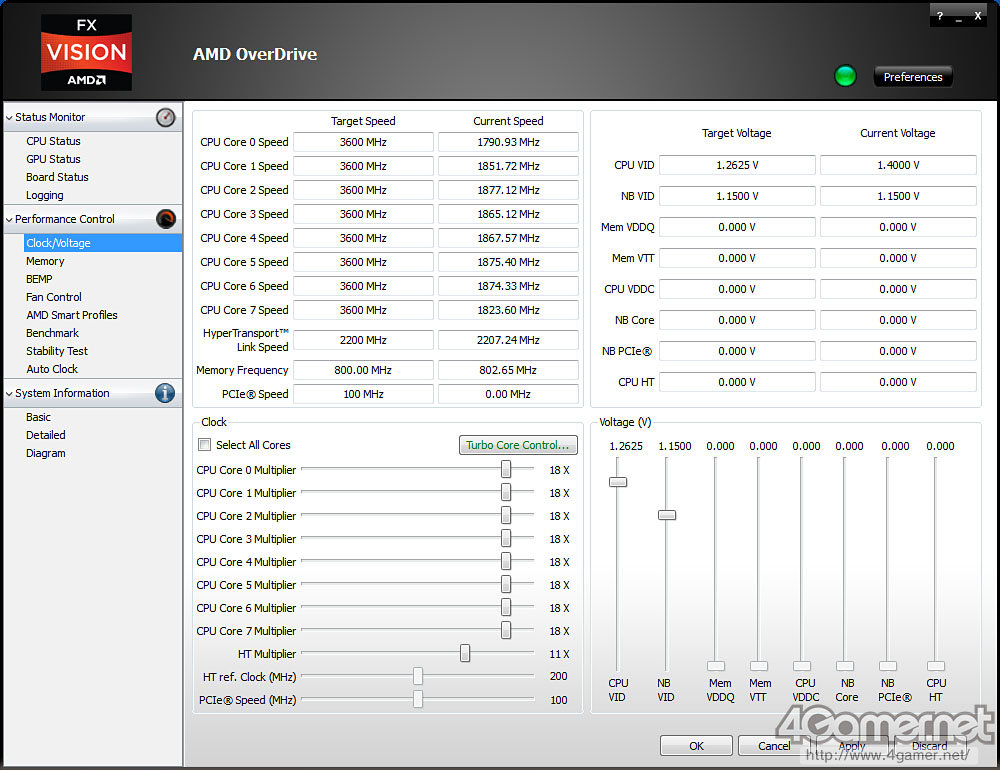Open the BEMP page

[40, 279]
